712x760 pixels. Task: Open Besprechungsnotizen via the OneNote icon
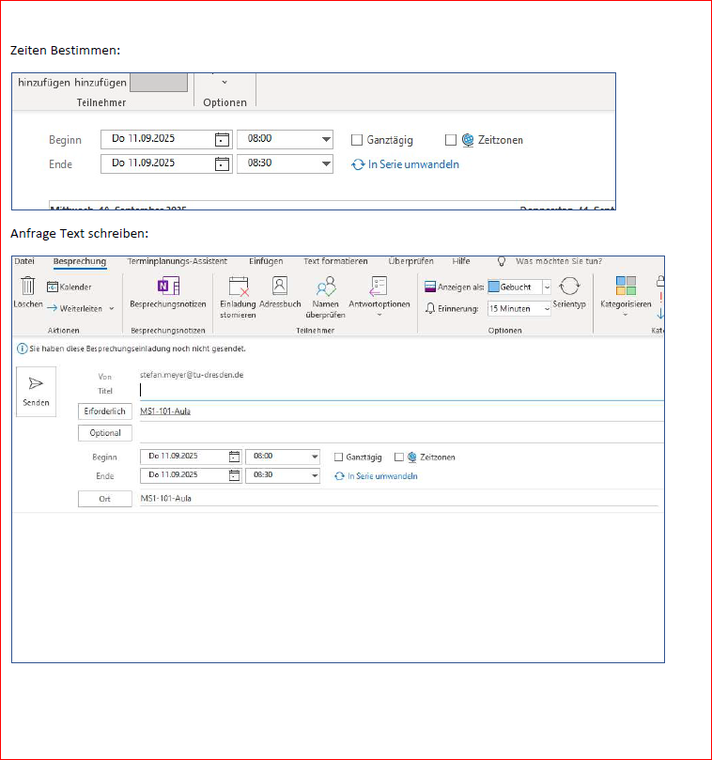coord(168,286)
